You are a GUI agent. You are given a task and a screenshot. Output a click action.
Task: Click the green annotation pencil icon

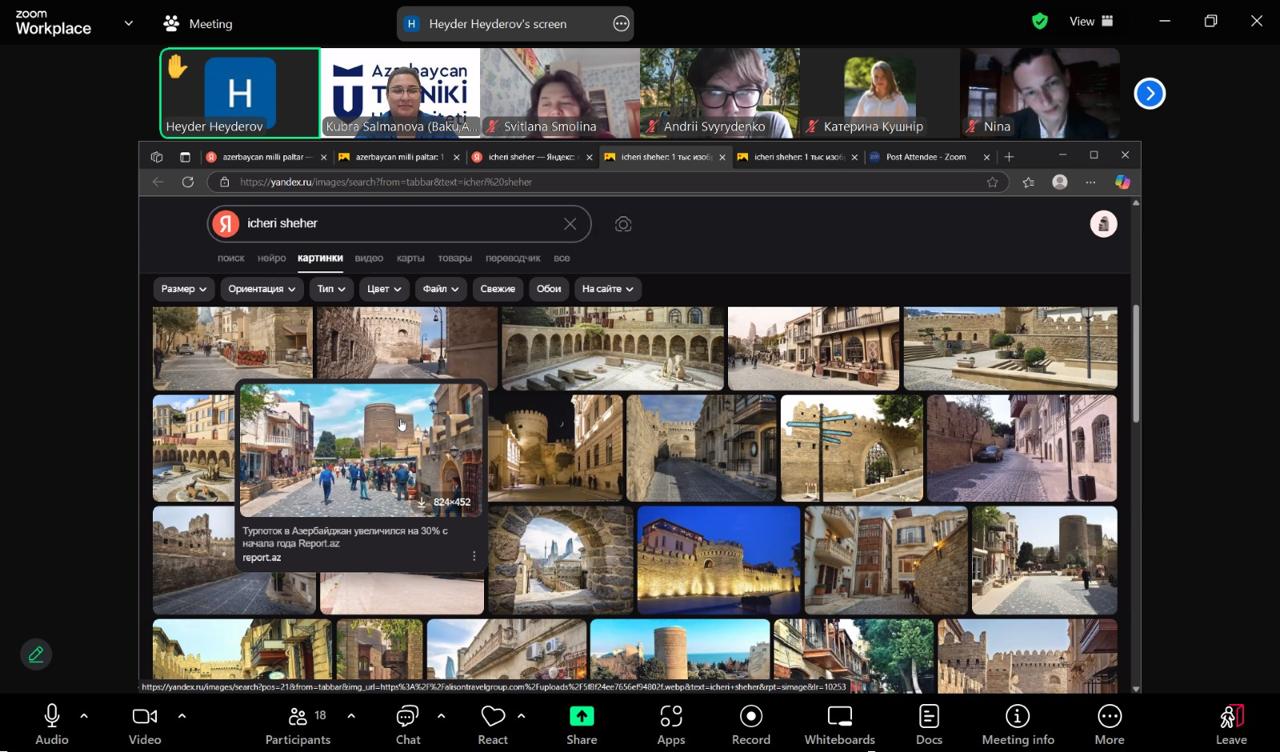pos(36,654)
